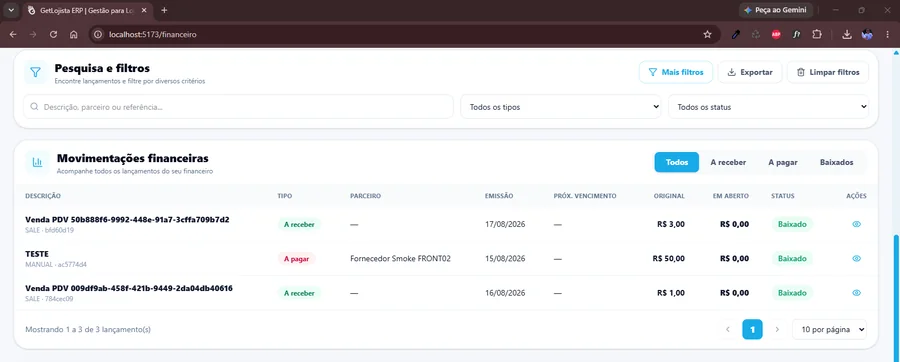Click the chart icon beside Movimentações financeiras
Screen dimensions: 900x362
pos(37,162)
